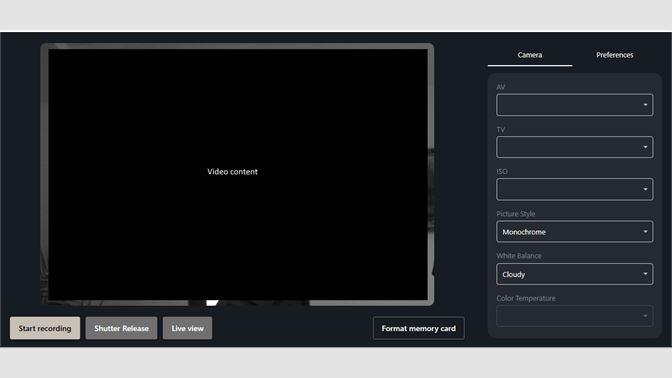
Task: Open the AV dropdown
Action: point(575,105)
